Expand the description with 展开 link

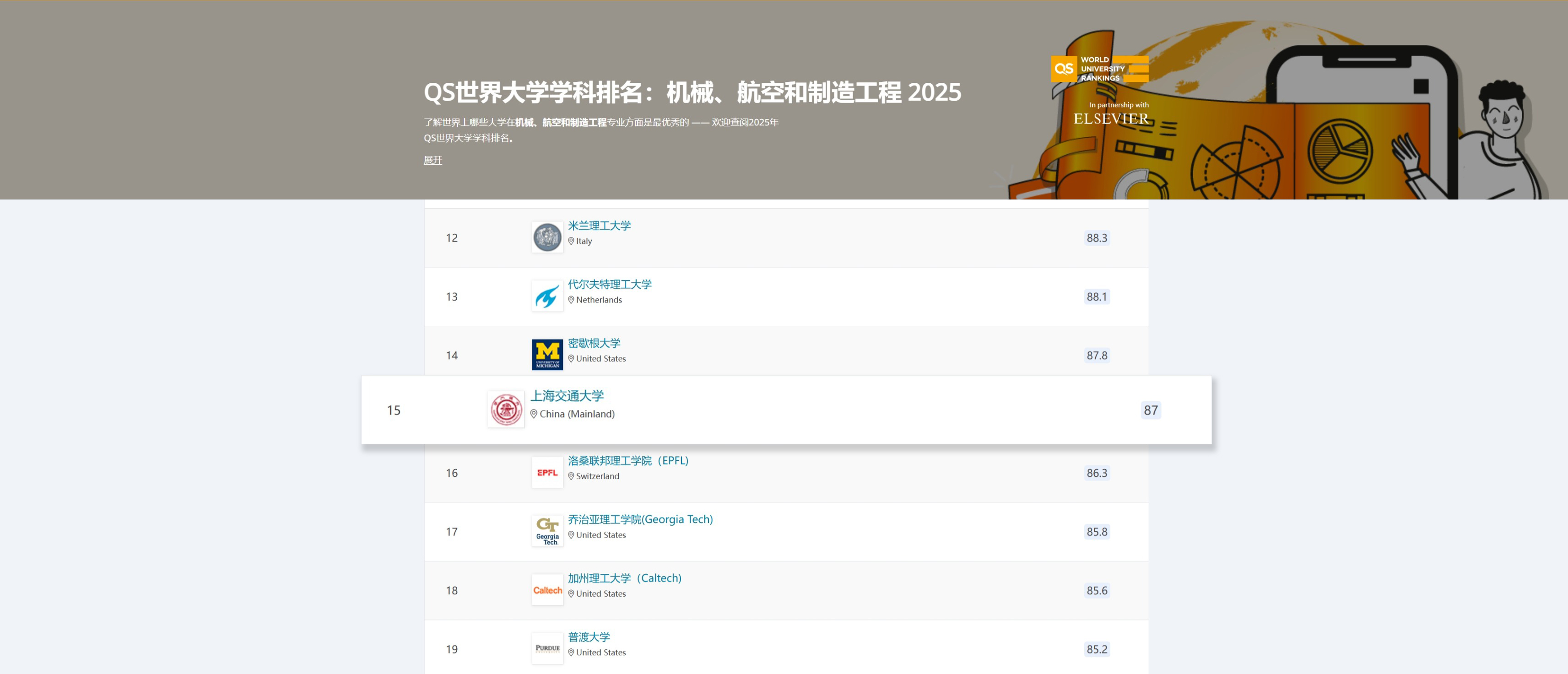click(433, 160)
